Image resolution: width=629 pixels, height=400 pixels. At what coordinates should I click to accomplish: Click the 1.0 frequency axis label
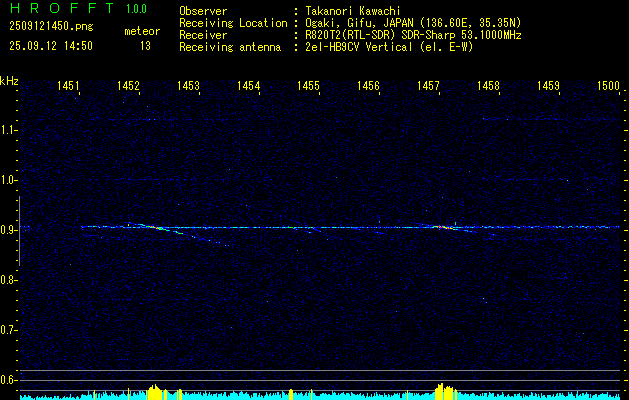point(7,180)
